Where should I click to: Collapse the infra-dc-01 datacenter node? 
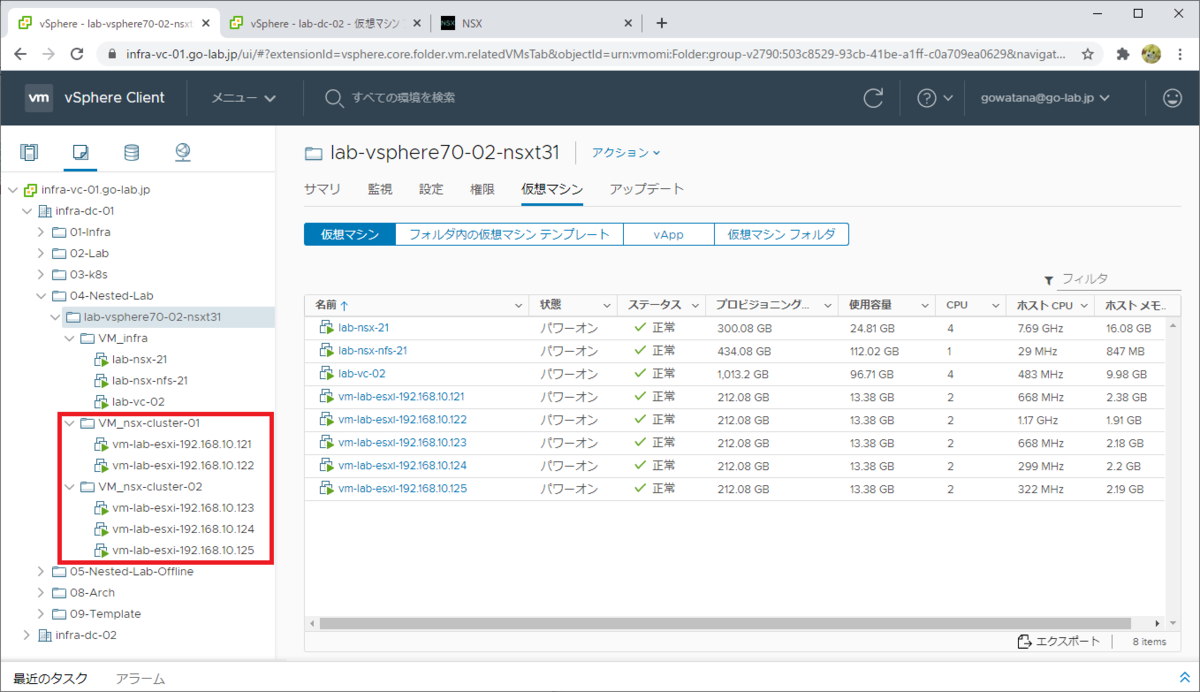27,211
